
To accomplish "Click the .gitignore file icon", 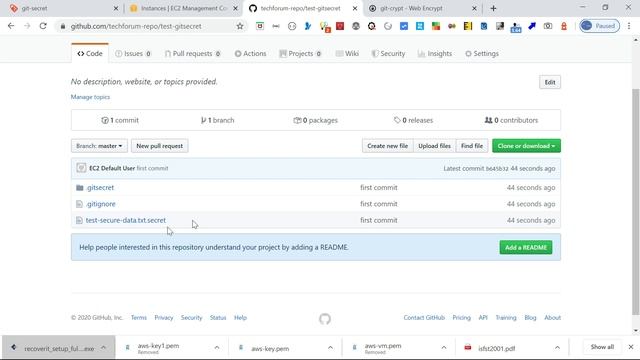I will tap(79, 204).
